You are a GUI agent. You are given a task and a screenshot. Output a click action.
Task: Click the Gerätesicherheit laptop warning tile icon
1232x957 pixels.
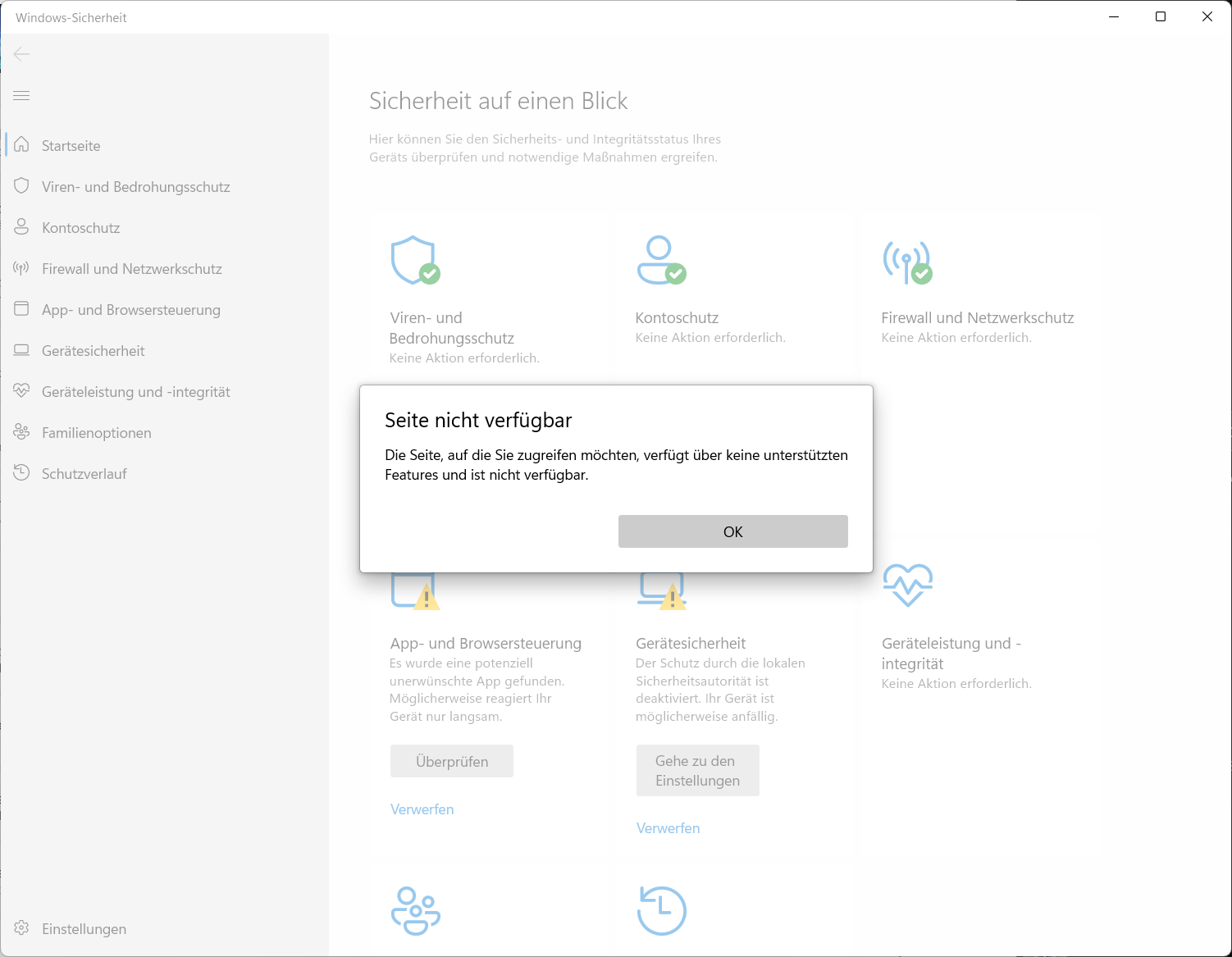(x=661, y=592)
